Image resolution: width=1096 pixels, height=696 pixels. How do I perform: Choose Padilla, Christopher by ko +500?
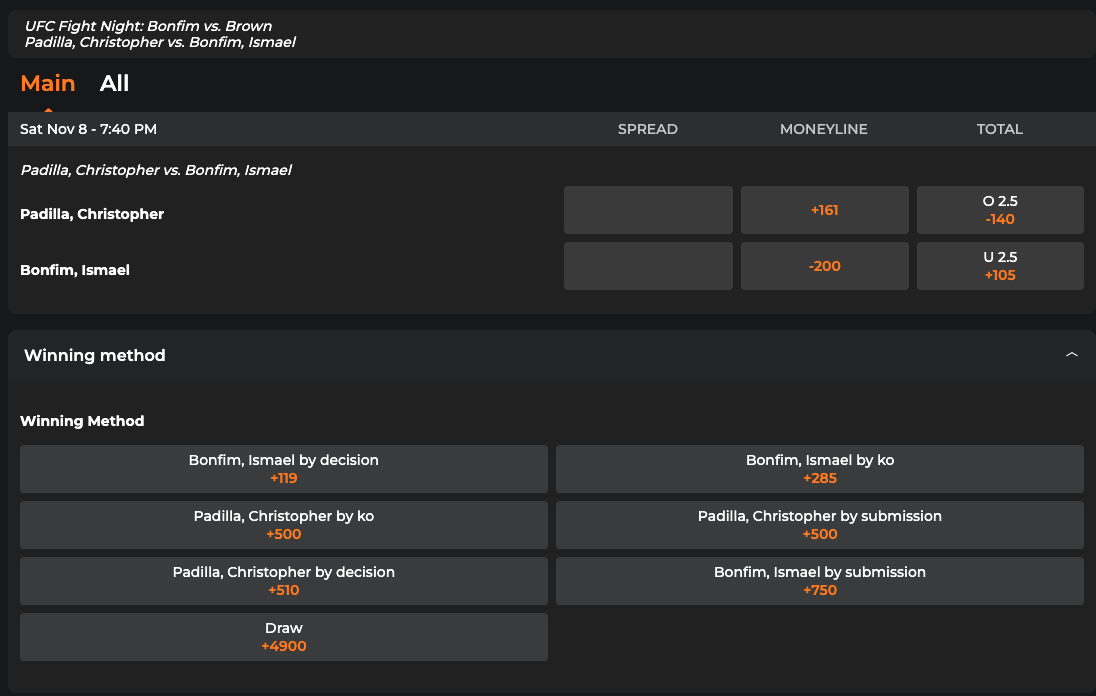click(x=284, y=525)
